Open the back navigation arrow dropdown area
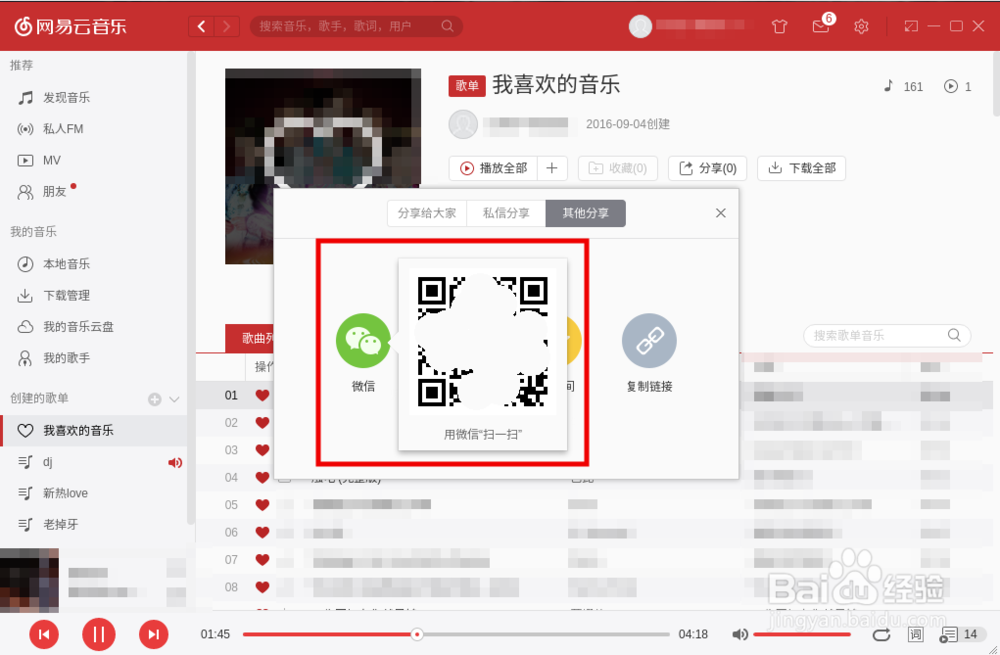Viewport: 1000px width, 655px height. click(x=201, y=26)
